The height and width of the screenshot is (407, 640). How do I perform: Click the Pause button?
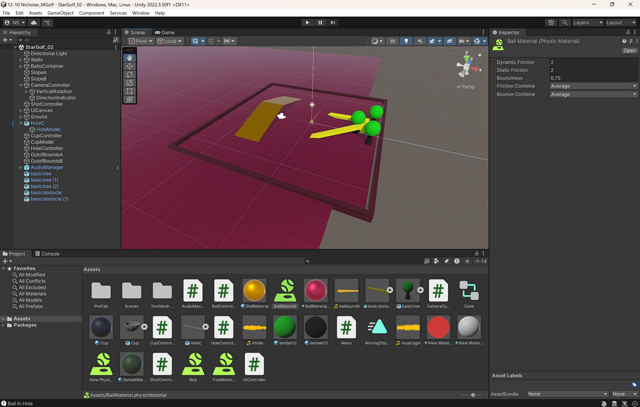pyautogui.click(x=320, y=22)
